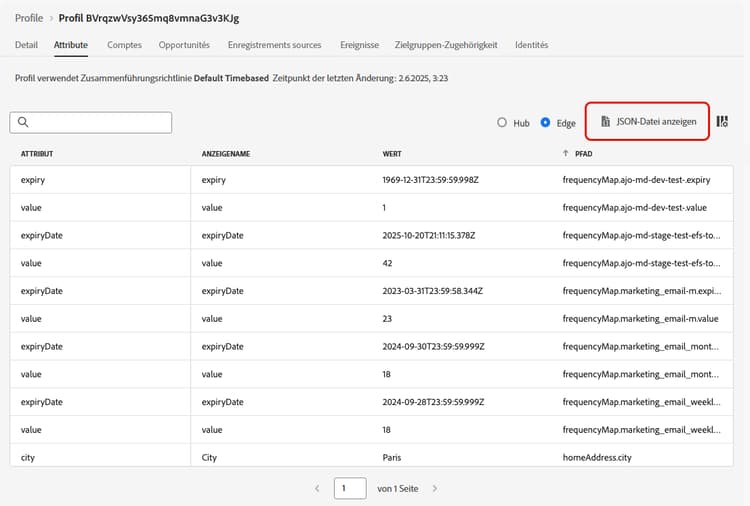Sort by the WERT column header
Image resolution: width=750 pixels, height=506 pixels.
(393, 155)
